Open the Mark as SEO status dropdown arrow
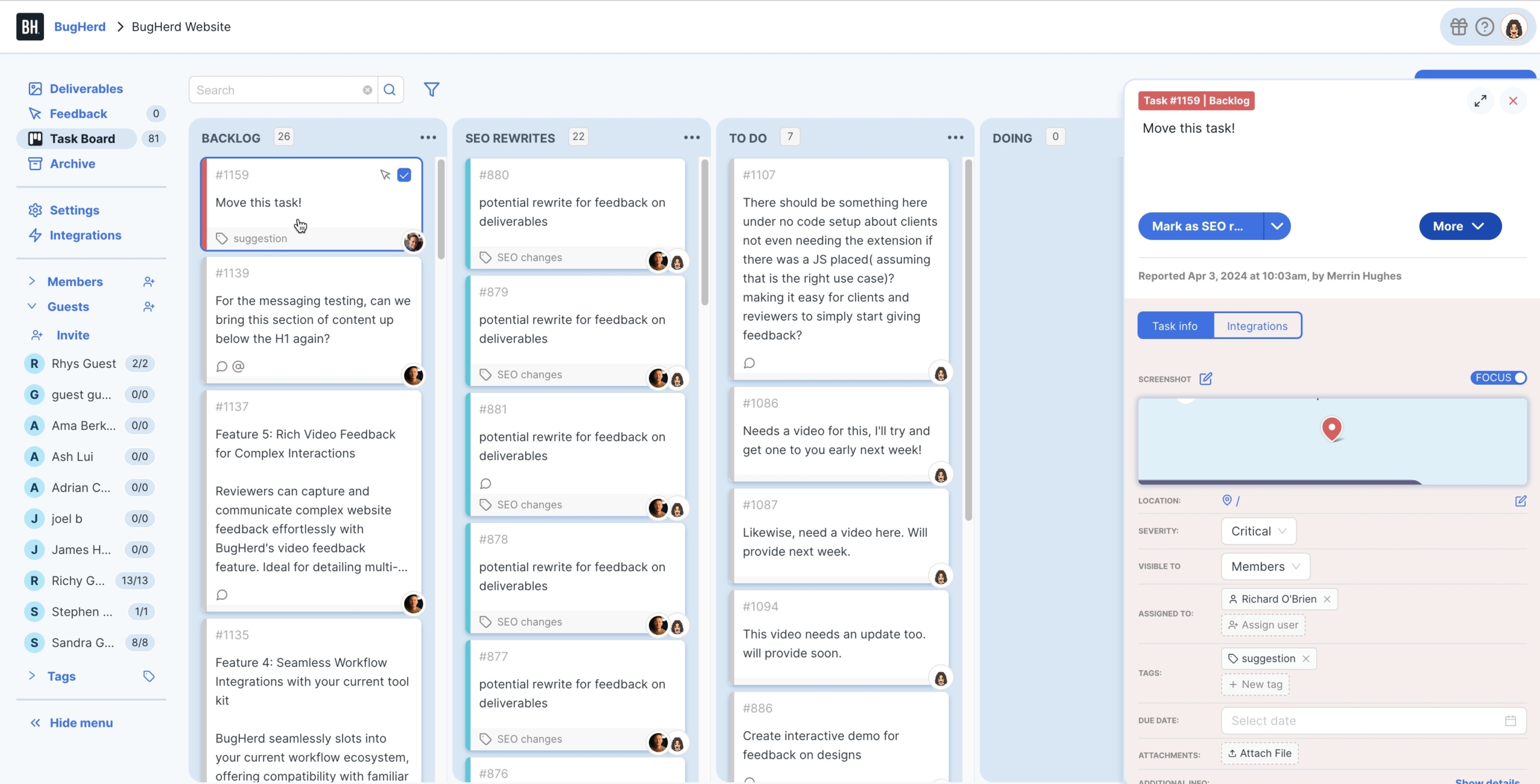Viewport: 1540px width, 784px height. pos(1277,226)
